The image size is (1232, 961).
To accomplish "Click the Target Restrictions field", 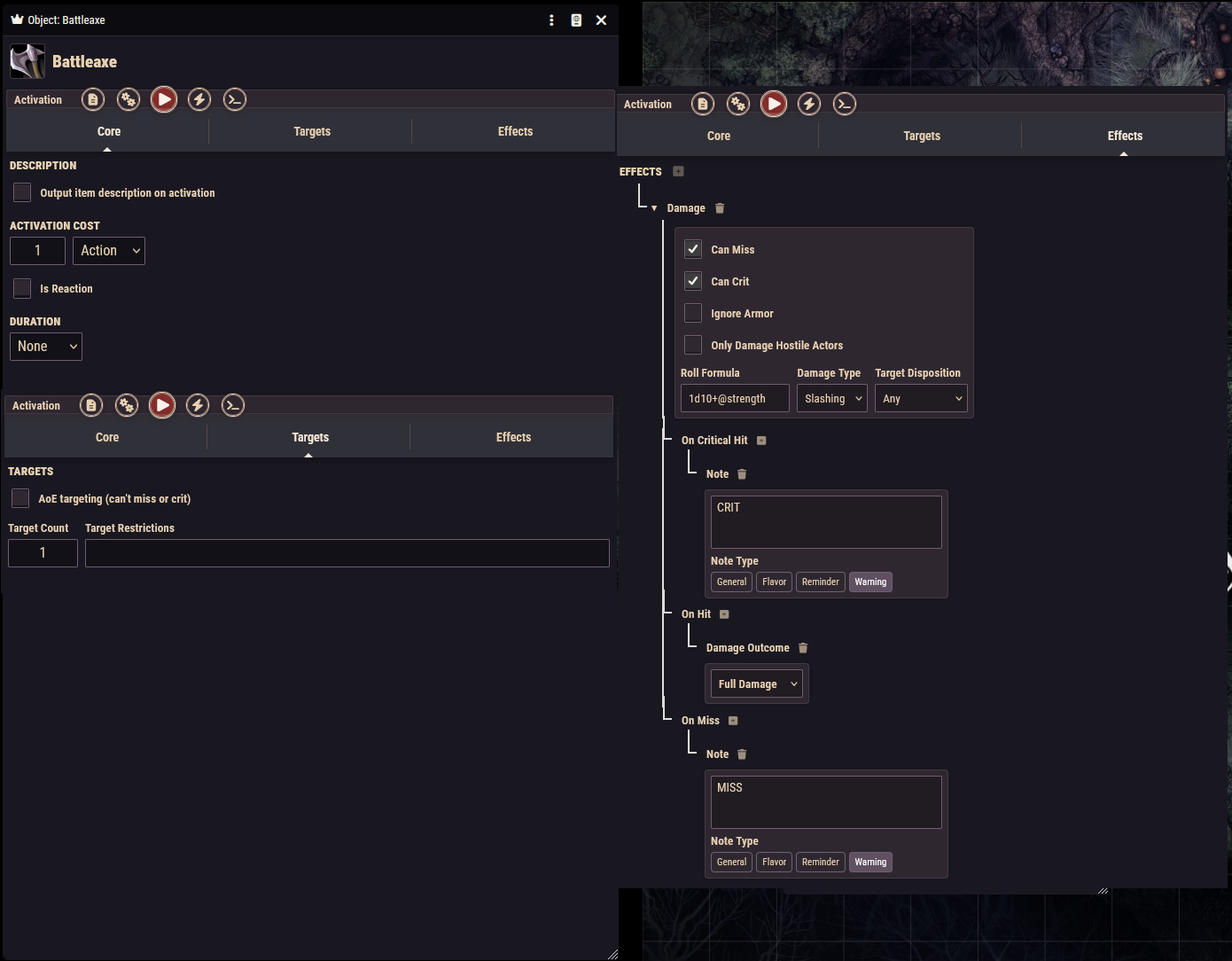I will tap(347, 553).
